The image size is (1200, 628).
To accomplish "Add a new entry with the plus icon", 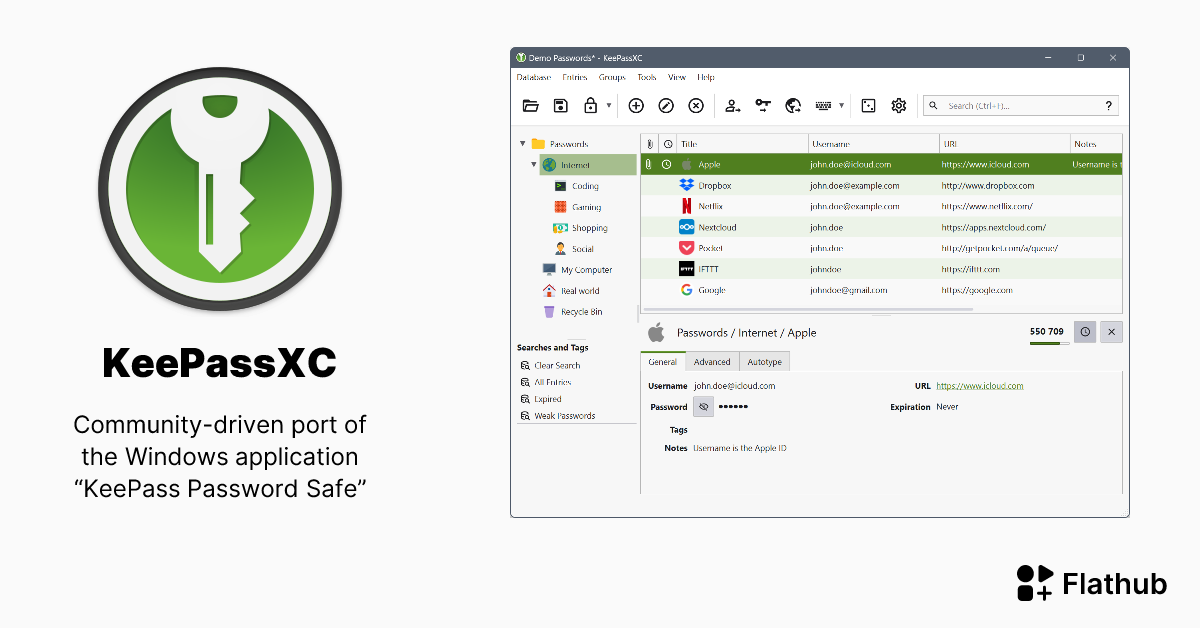I will (x=636, y=106).
